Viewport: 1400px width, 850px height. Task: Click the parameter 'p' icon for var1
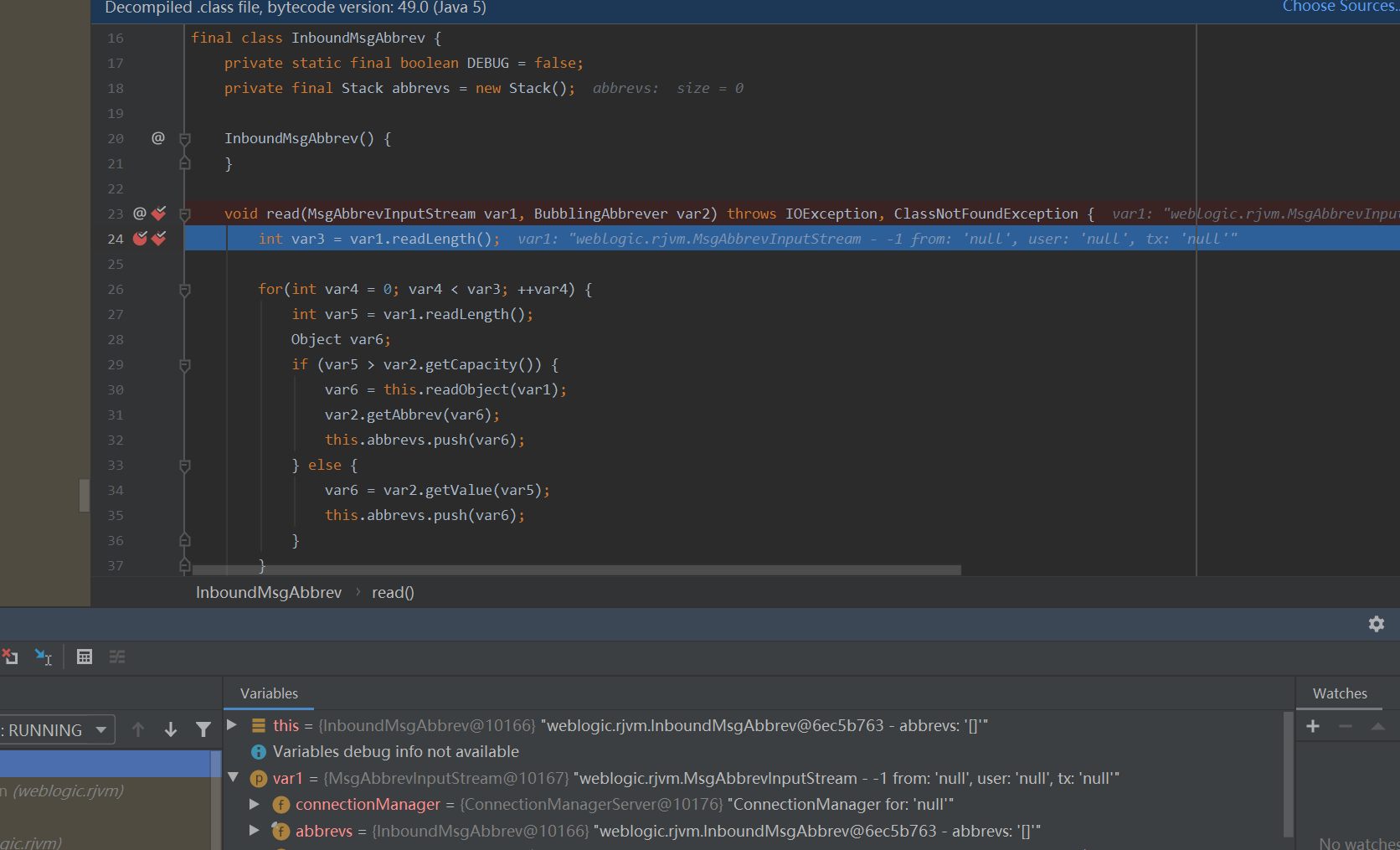259,779
